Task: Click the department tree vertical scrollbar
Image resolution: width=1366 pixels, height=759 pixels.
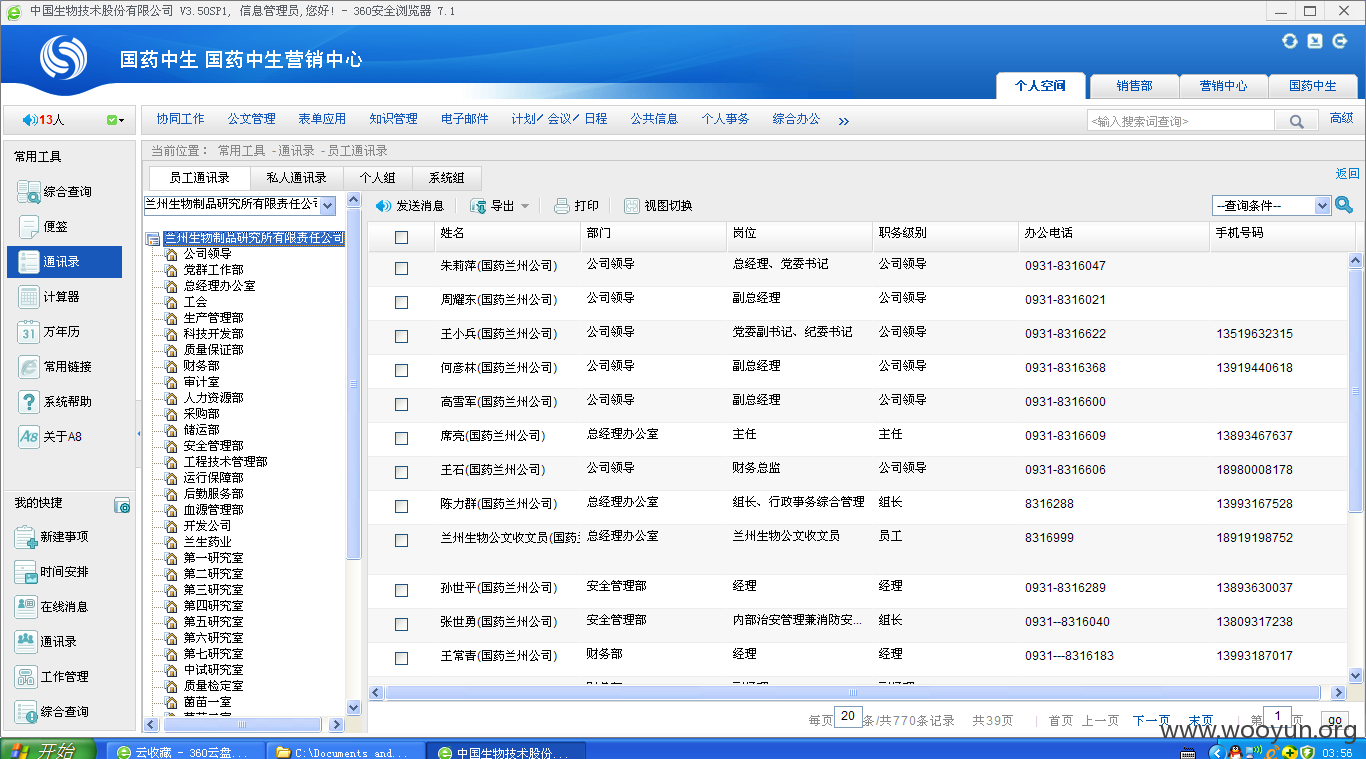Action: click(353, 385)
